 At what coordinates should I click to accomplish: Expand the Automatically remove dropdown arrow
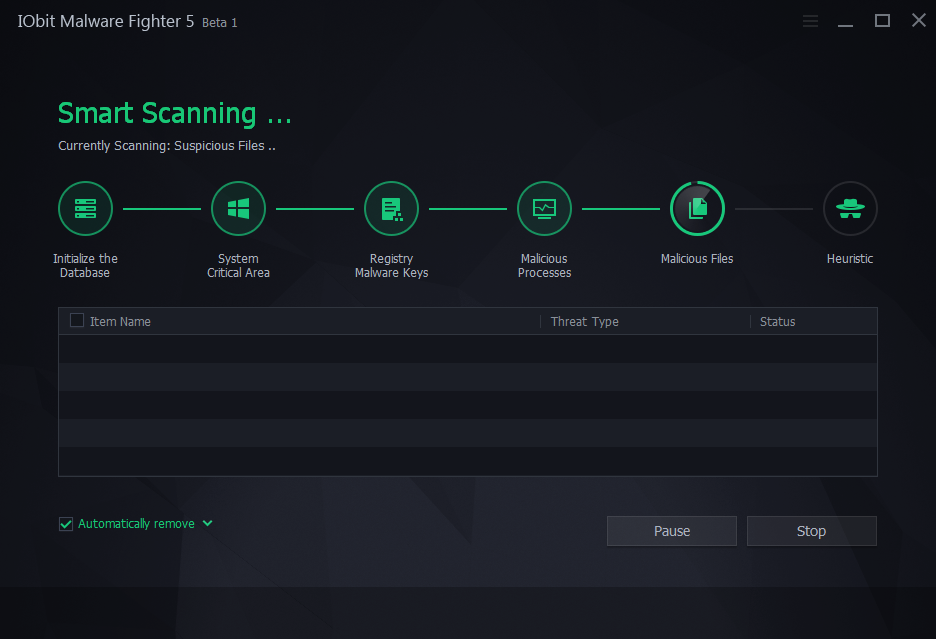[x=207, y=523]
